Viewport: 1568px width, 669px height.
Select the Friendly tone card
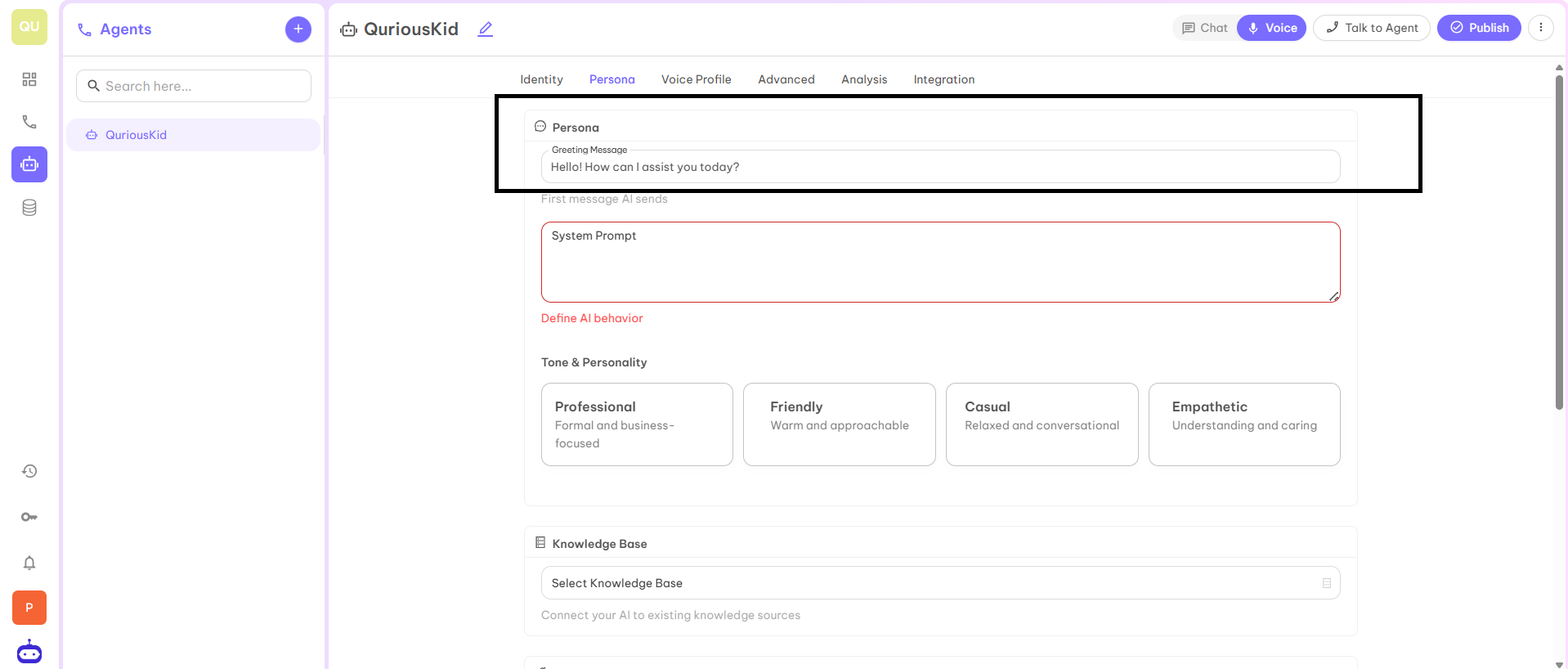[x=840, y=424]
